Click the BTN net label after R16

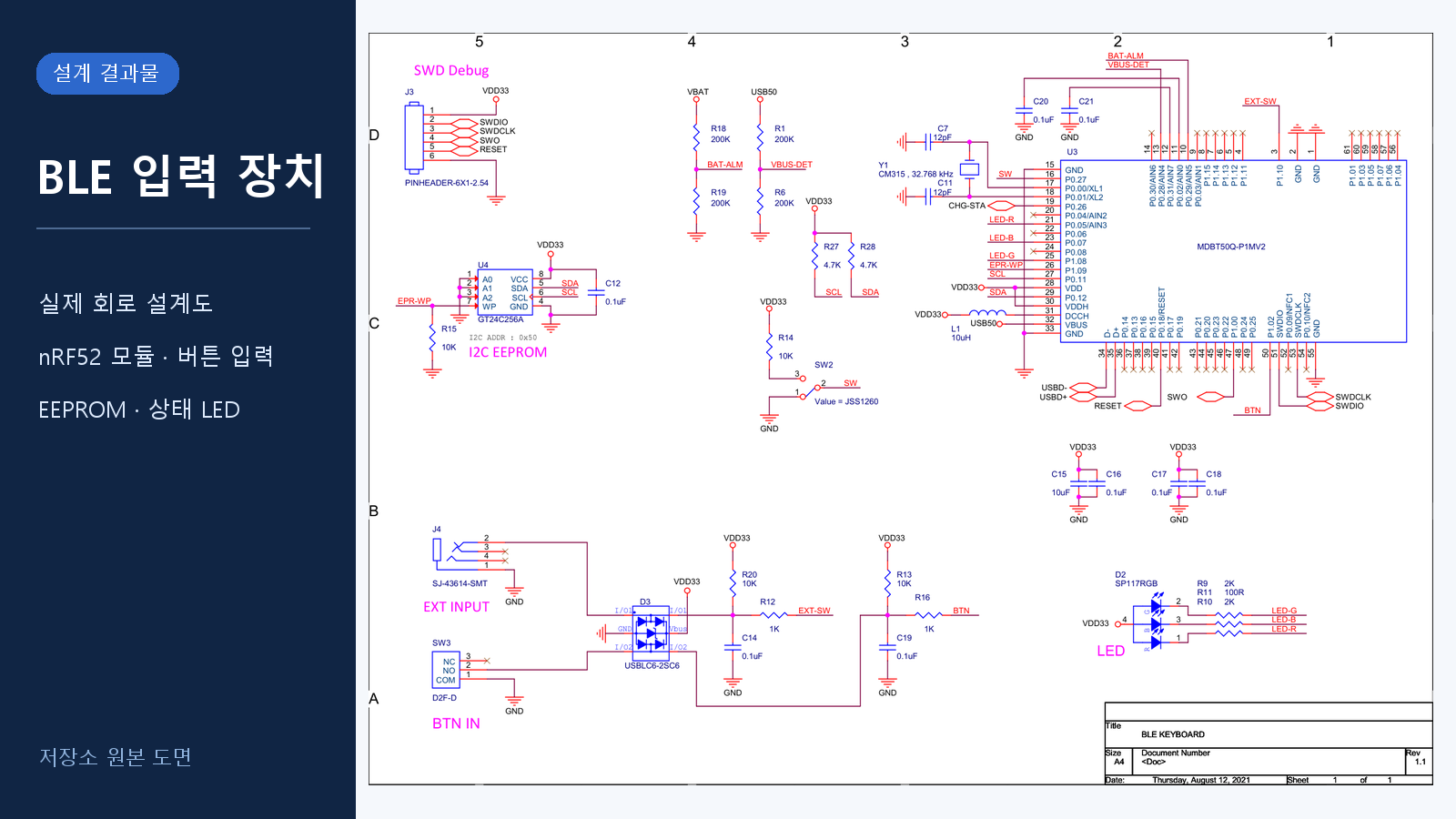(961, 611)
